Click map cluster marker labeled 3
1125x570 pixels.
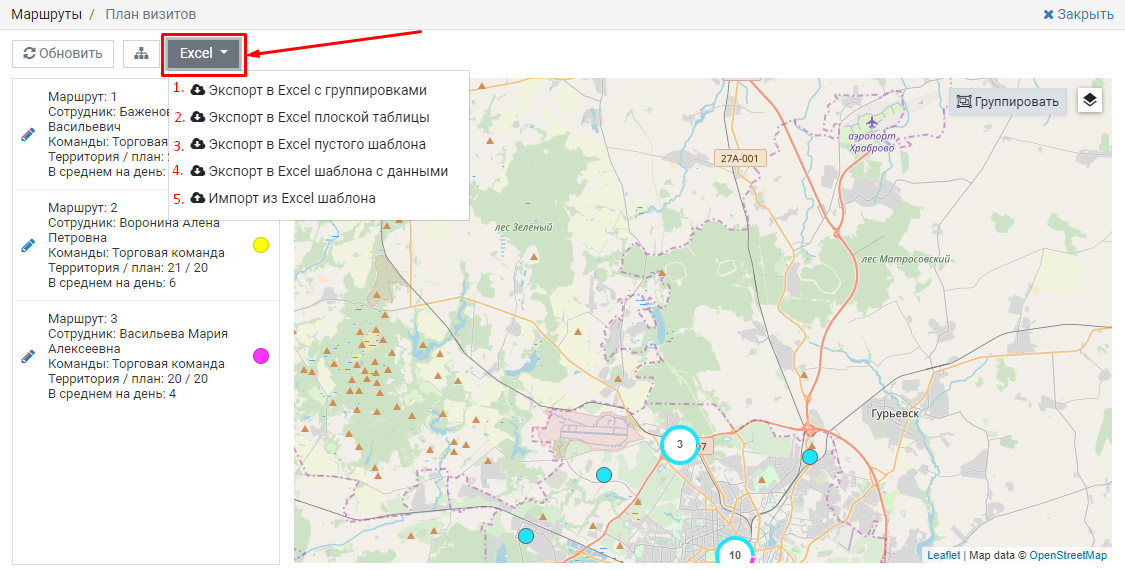679,444
